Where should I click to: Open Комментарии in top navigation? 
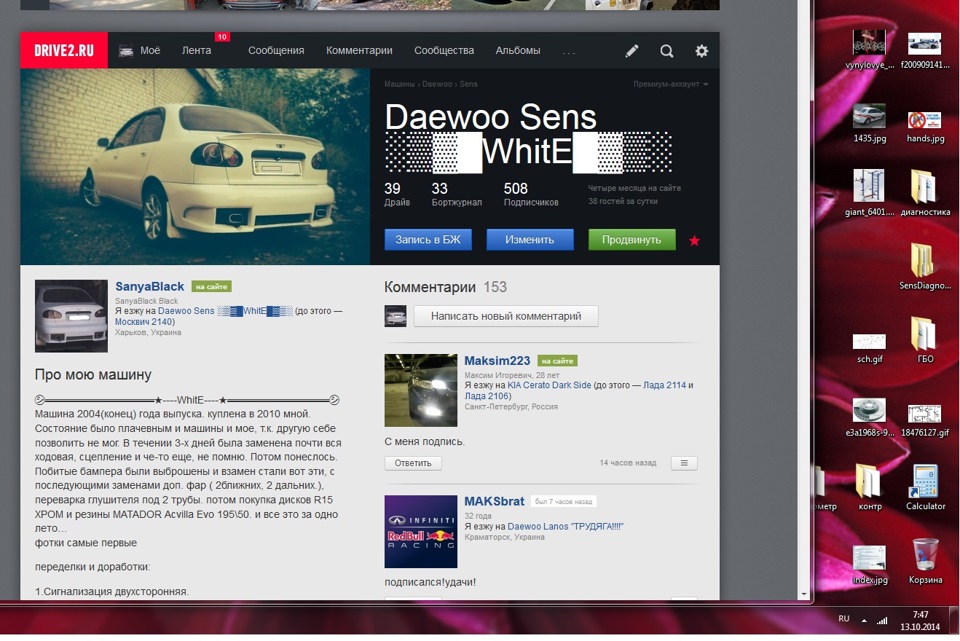coord(359,51)
